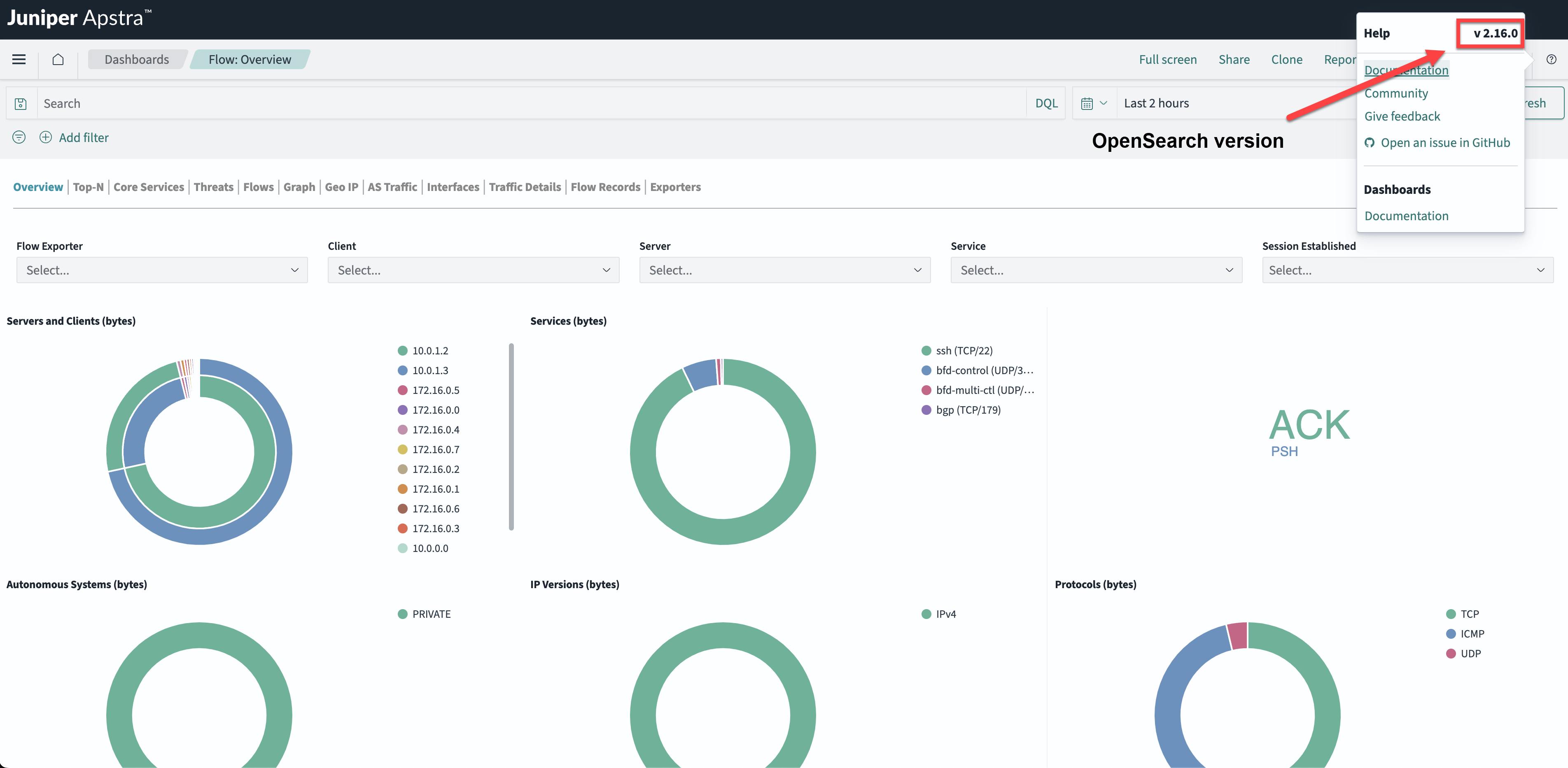Screen dimensions: 1568x768
Task: Expand the Session Established dropdown
Action: pos(1407,270)
